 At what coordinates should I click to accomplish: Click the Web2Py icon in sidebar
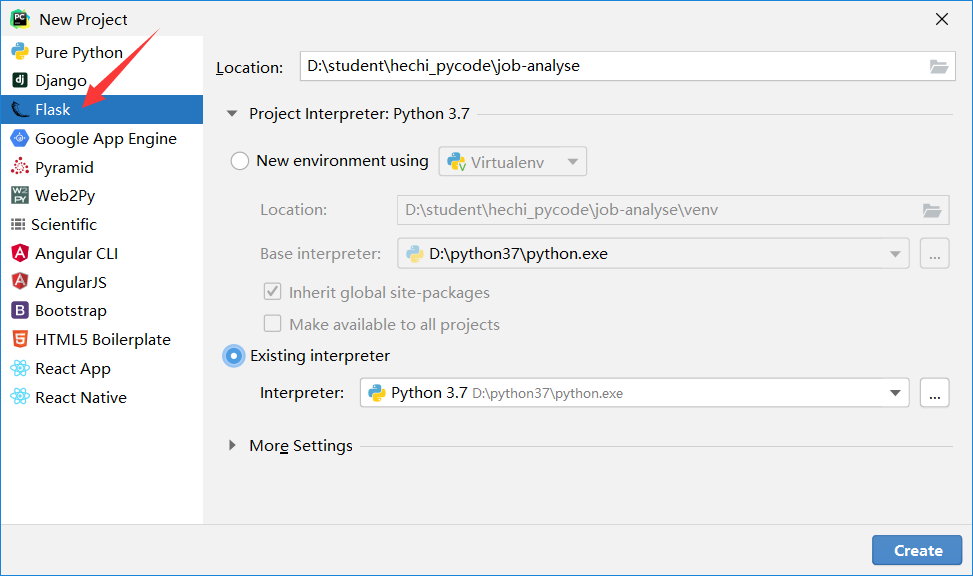click(x=19, y=196)
